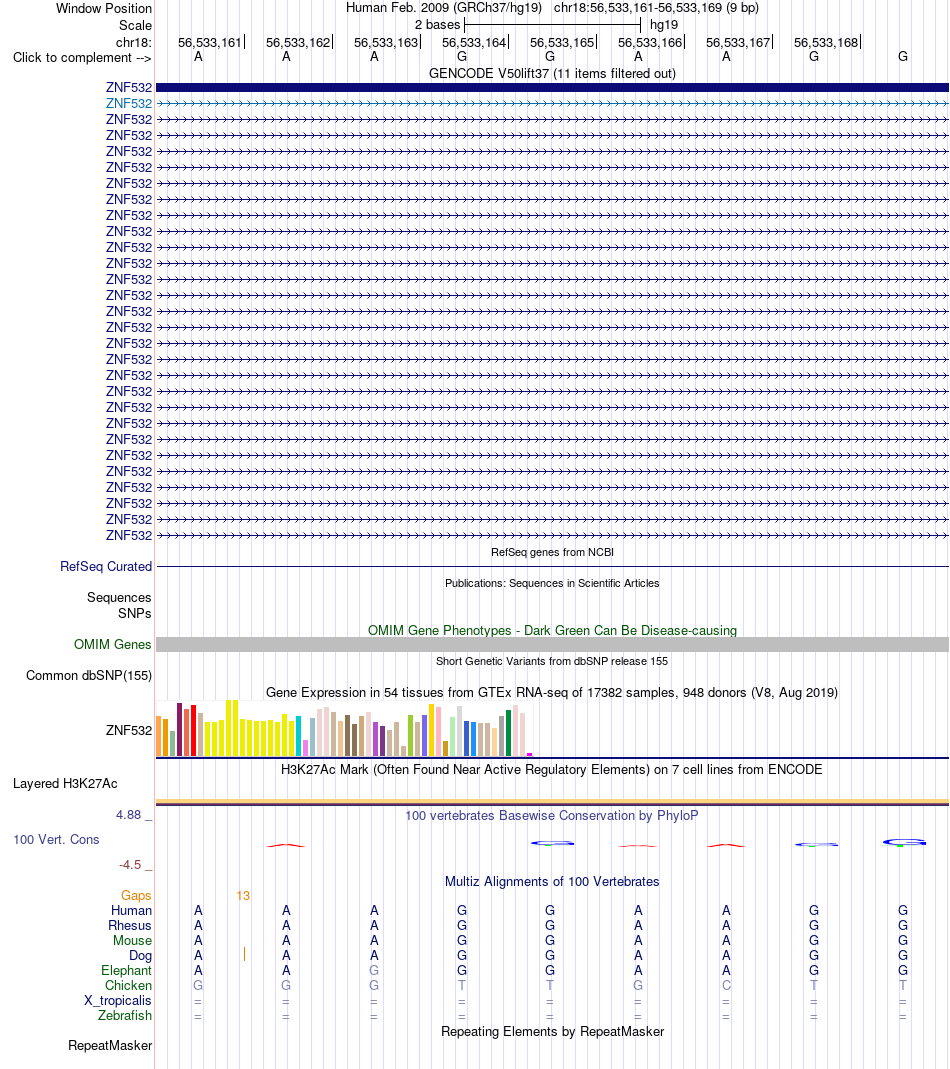The width and height of the screenshot is (950, 1069).
Task: Select the Mouse alignment row label
Action: pos(132,941)
